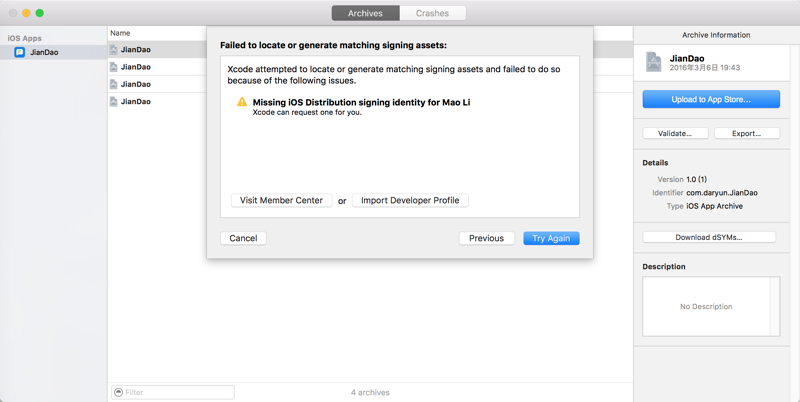Cancel the signing assets dialog
This screenshot has height=402, width=800.
pos(243,238)
